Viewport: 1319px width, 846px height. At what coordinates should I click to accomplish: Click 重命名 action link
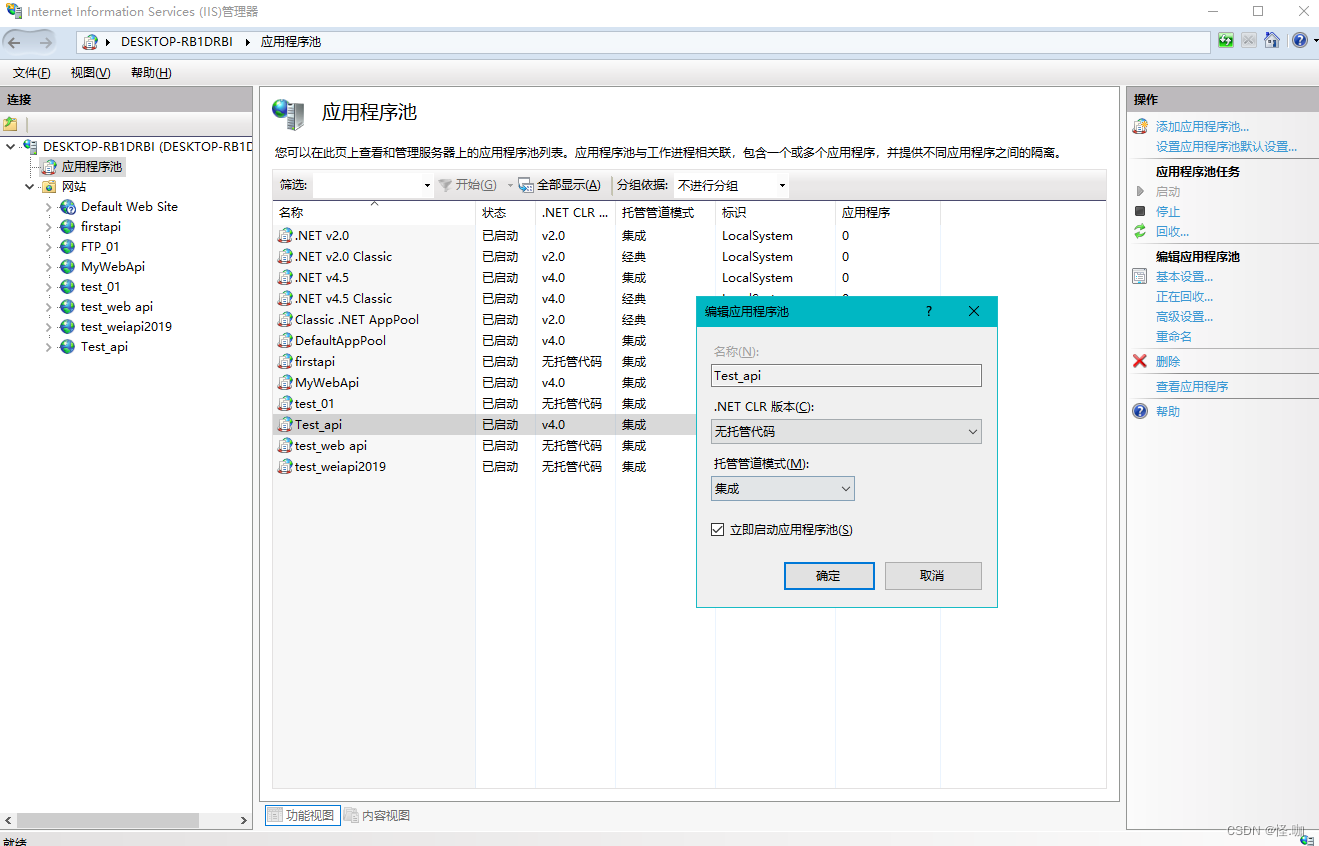1174,337
